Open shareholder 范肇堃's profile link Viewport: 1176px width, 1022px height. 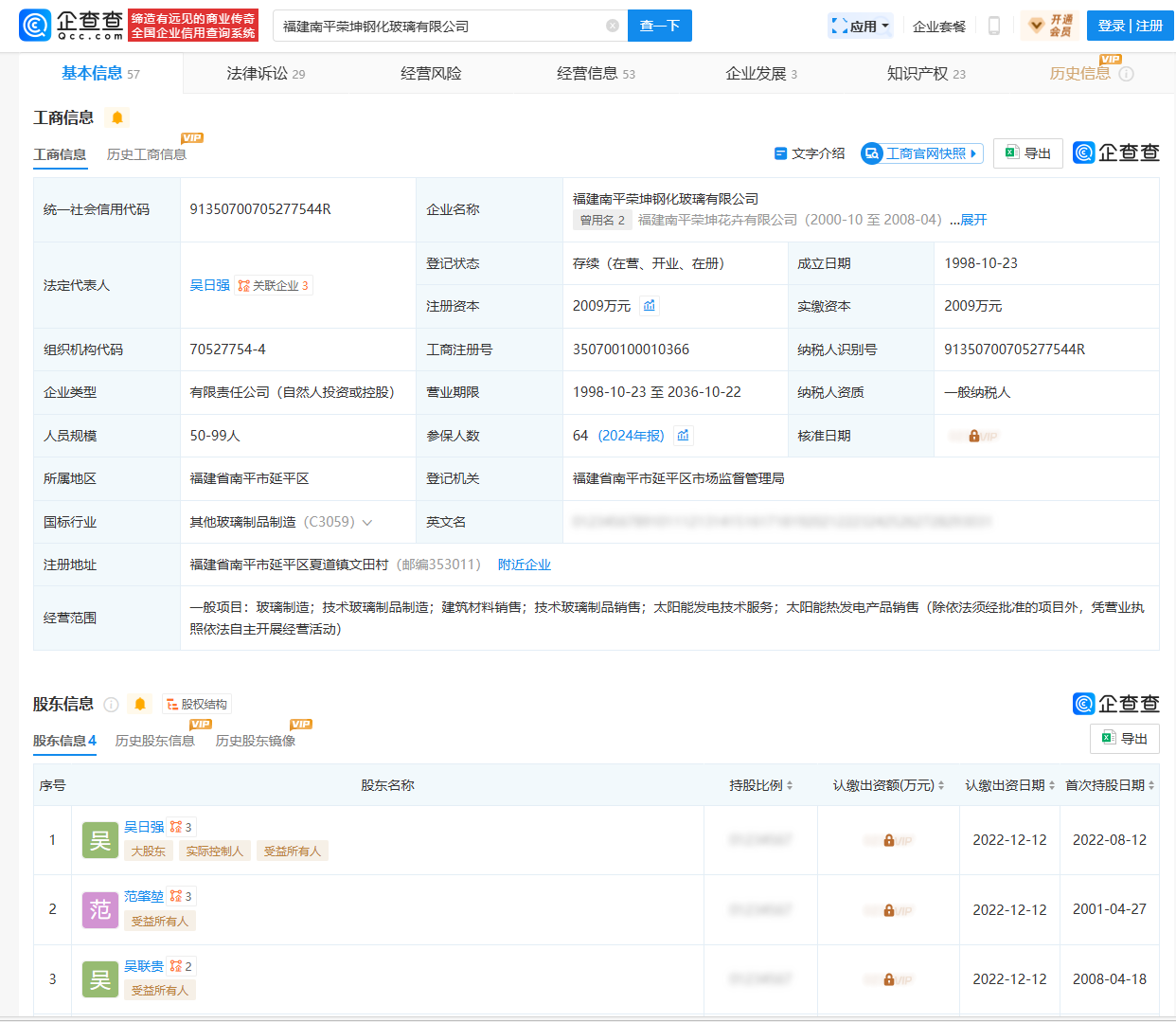click(144, 896)
